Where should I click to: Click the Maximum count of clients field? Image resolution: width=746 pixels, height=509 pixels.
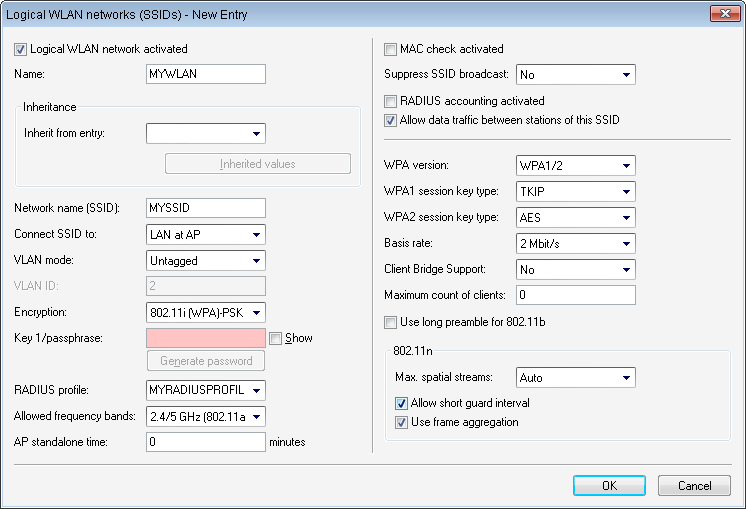pyautogui.click(x=575, y=295)
